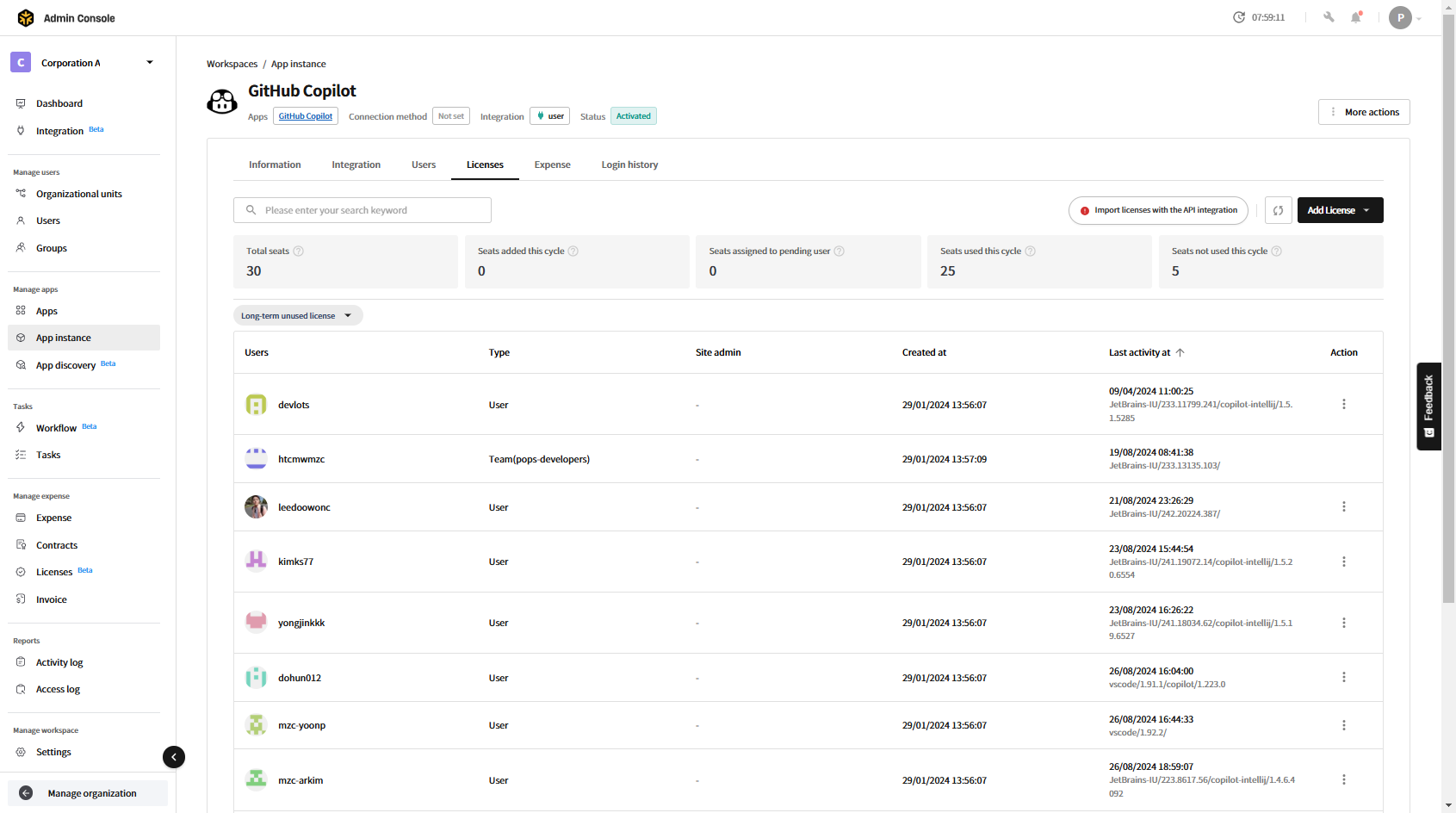Viewport: 1456px width, 813px height.
Task: Click the wrench tools icon in header
Action: tap(1329, 17)
